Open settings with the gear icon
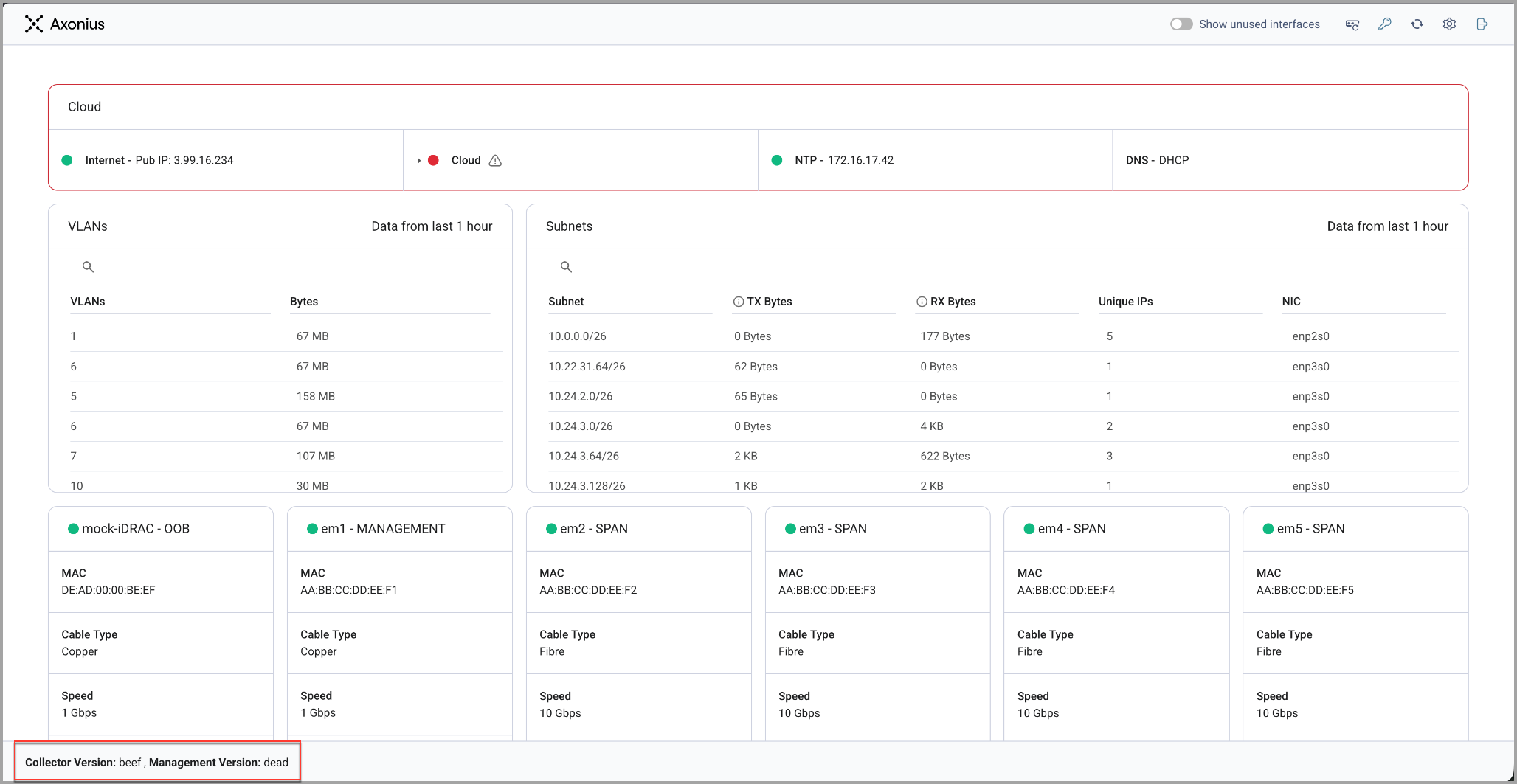 [x=1450, y=24]
